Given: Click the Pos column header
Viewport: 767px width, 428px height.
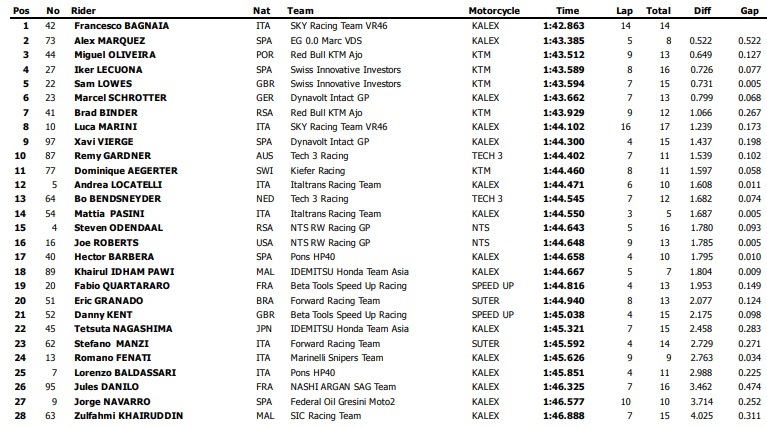Looking at the screenshot, I should 14,9.
